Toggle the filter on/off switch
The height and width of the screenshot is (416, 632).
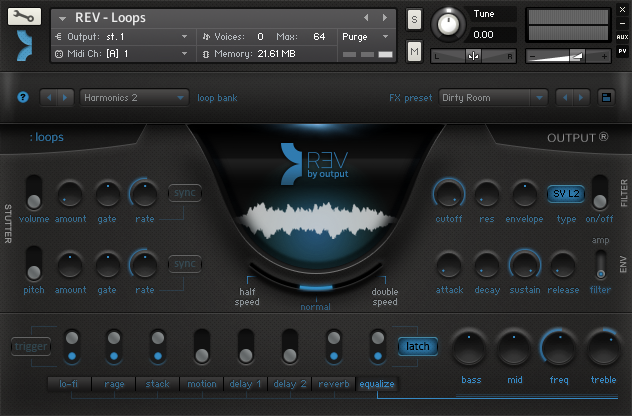pyautogui.click(x=599, y=192)
